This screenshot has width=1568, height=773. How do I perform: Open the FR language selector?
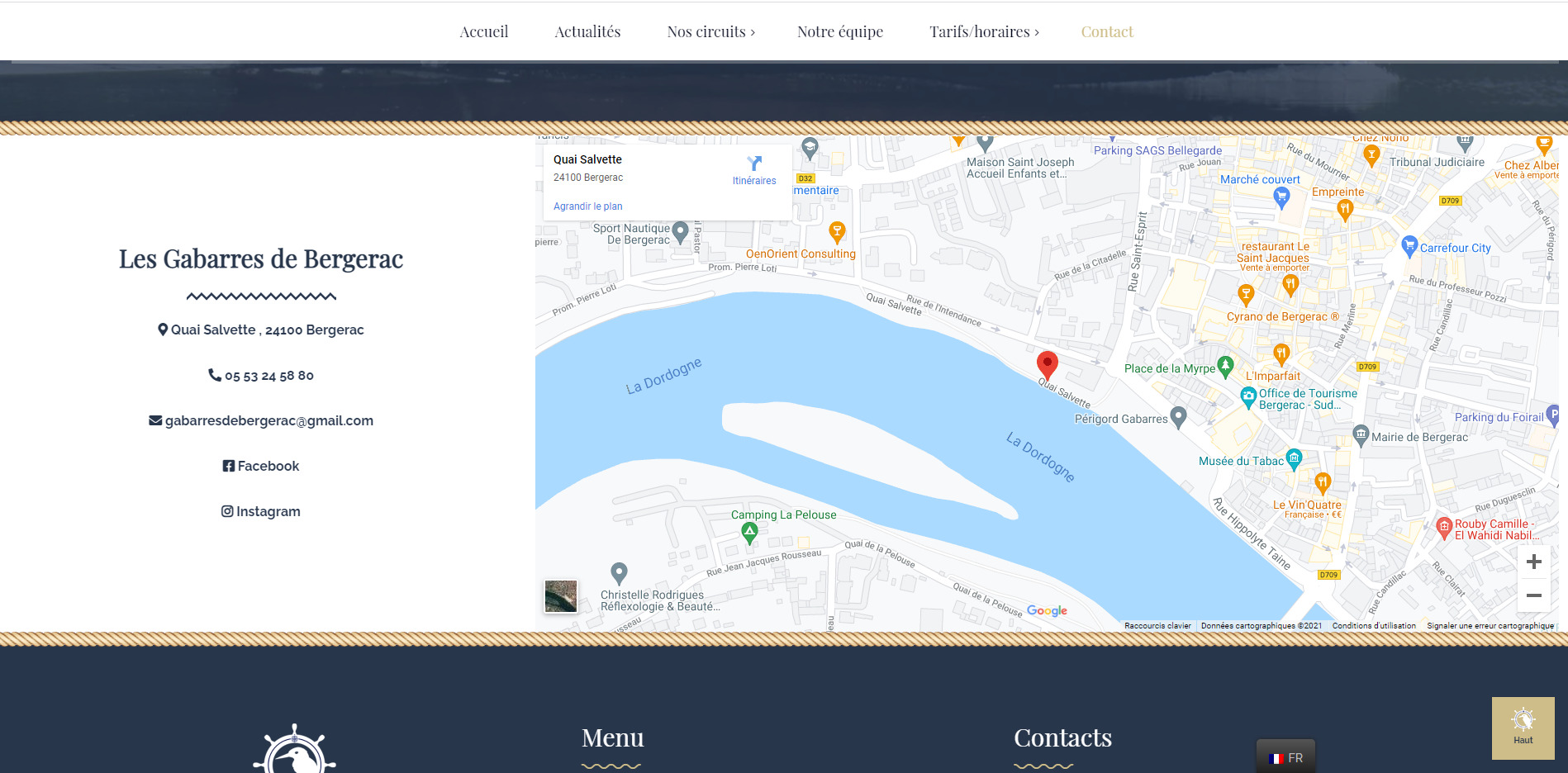(x=1285, y=757)
